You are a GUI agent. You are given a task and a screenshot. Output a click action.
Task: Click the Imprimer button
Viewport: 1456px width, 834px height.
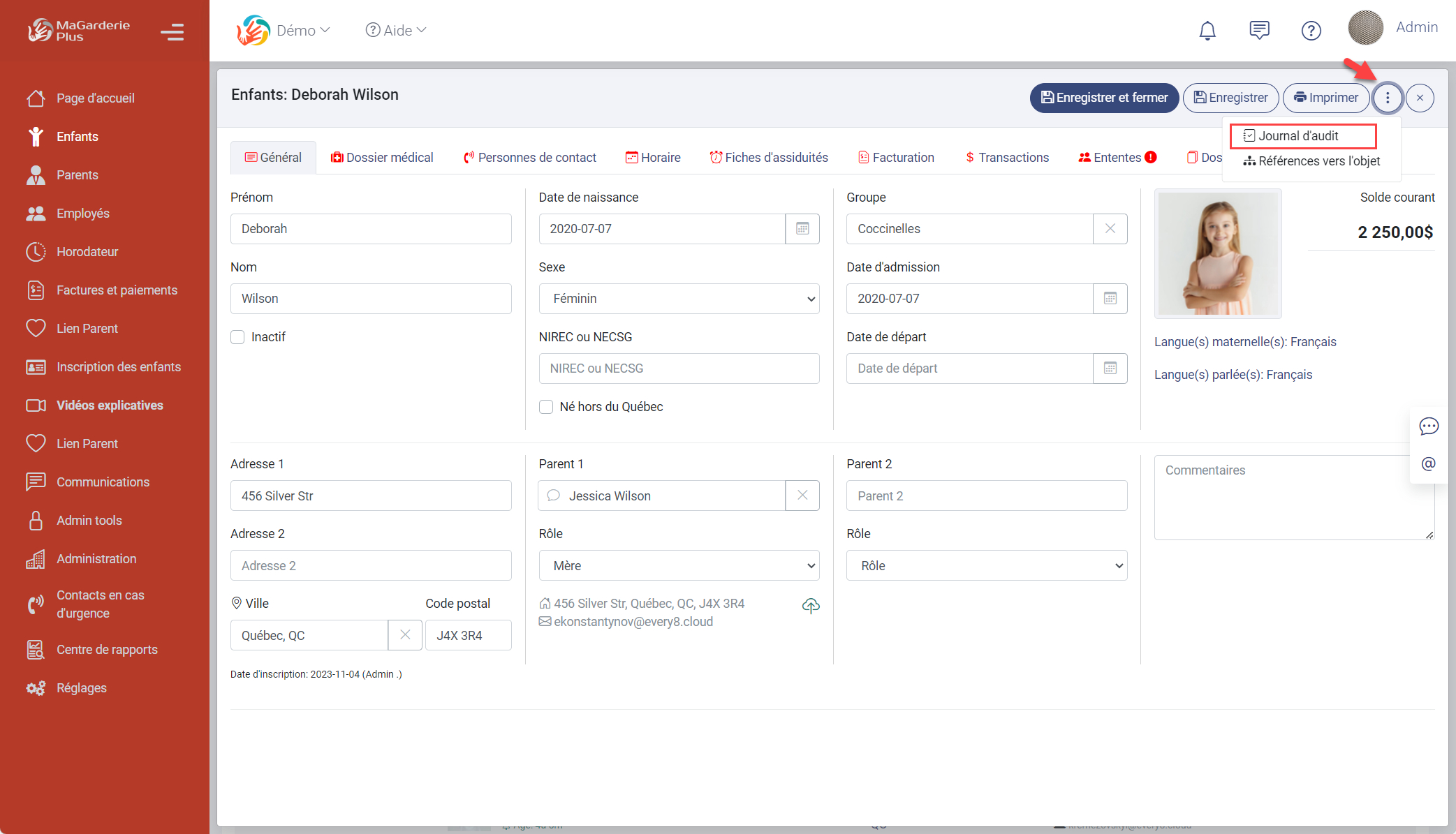[x=1325, y=98]
